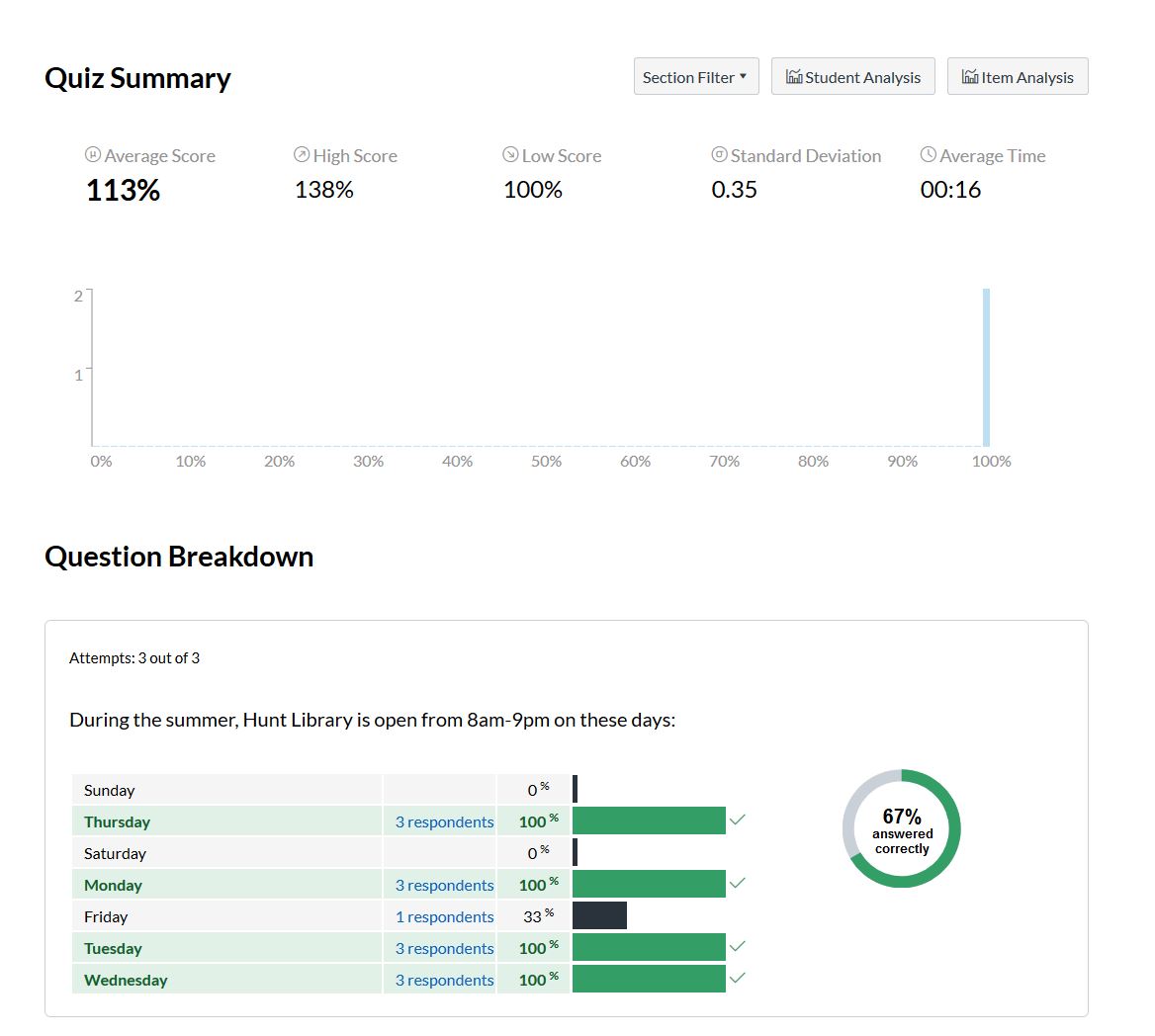The width and height of the screenshot is (1155, 1036).
Task: Open Friday's 1 respondents link
Action: coord(444,916)
